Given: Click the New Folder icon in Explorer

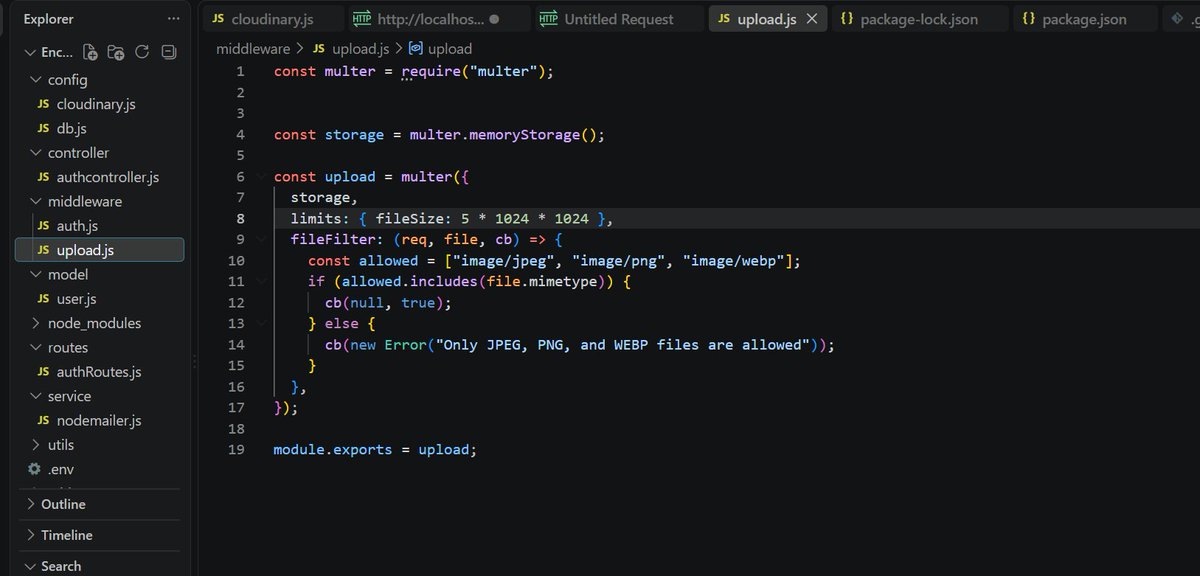Looking at the screenshot, I should pyautogui.click(x=116, y=52).
